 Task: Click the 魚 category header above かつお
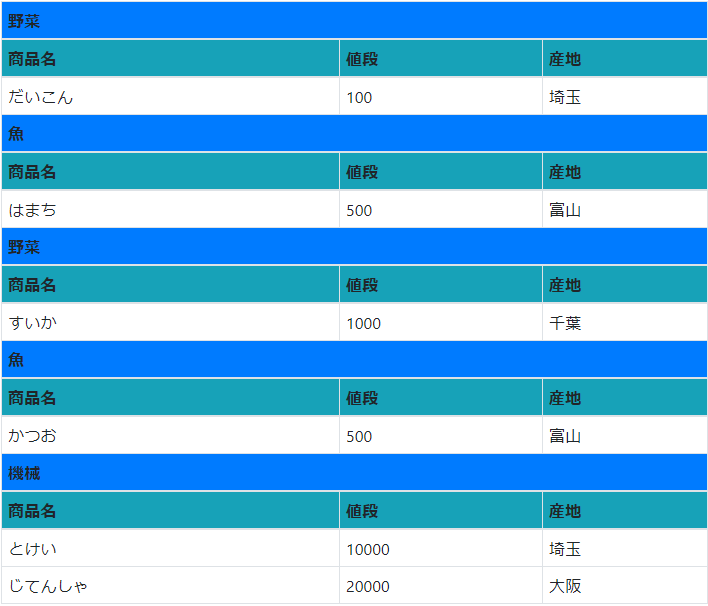click(354, 359)
